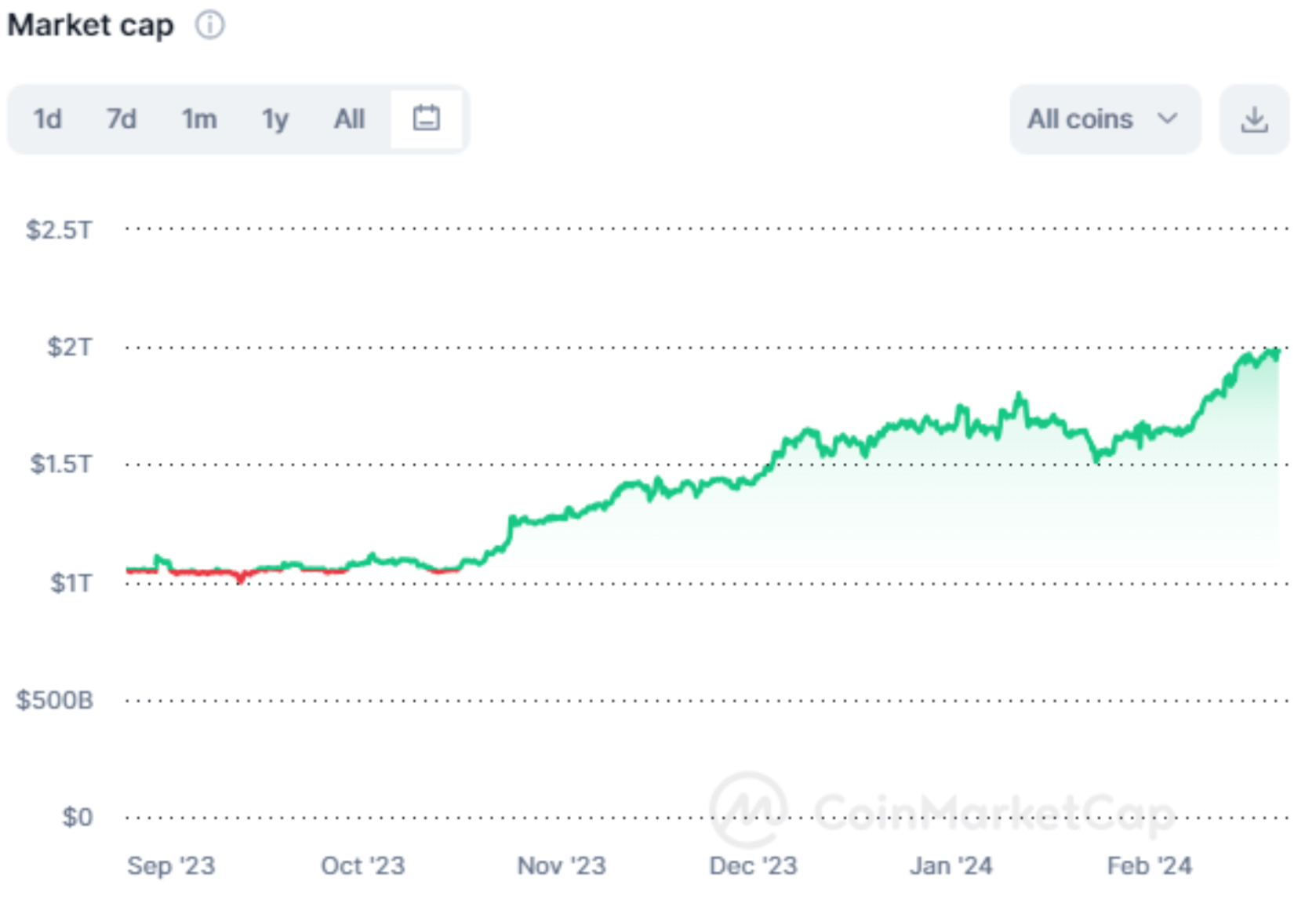Click the export icon in top right
The height and width of the screenshot is (918, 1316).
[1253, 118]
